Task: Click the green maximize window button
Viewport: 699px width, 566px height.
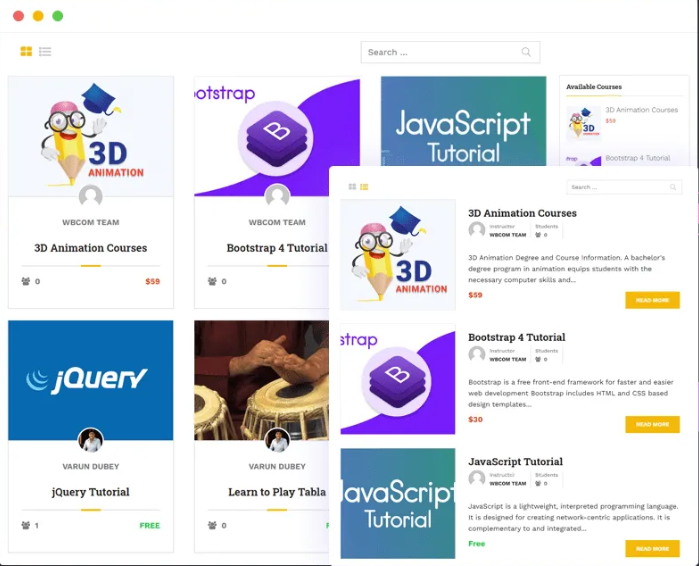Action: [x=58, y=16]
